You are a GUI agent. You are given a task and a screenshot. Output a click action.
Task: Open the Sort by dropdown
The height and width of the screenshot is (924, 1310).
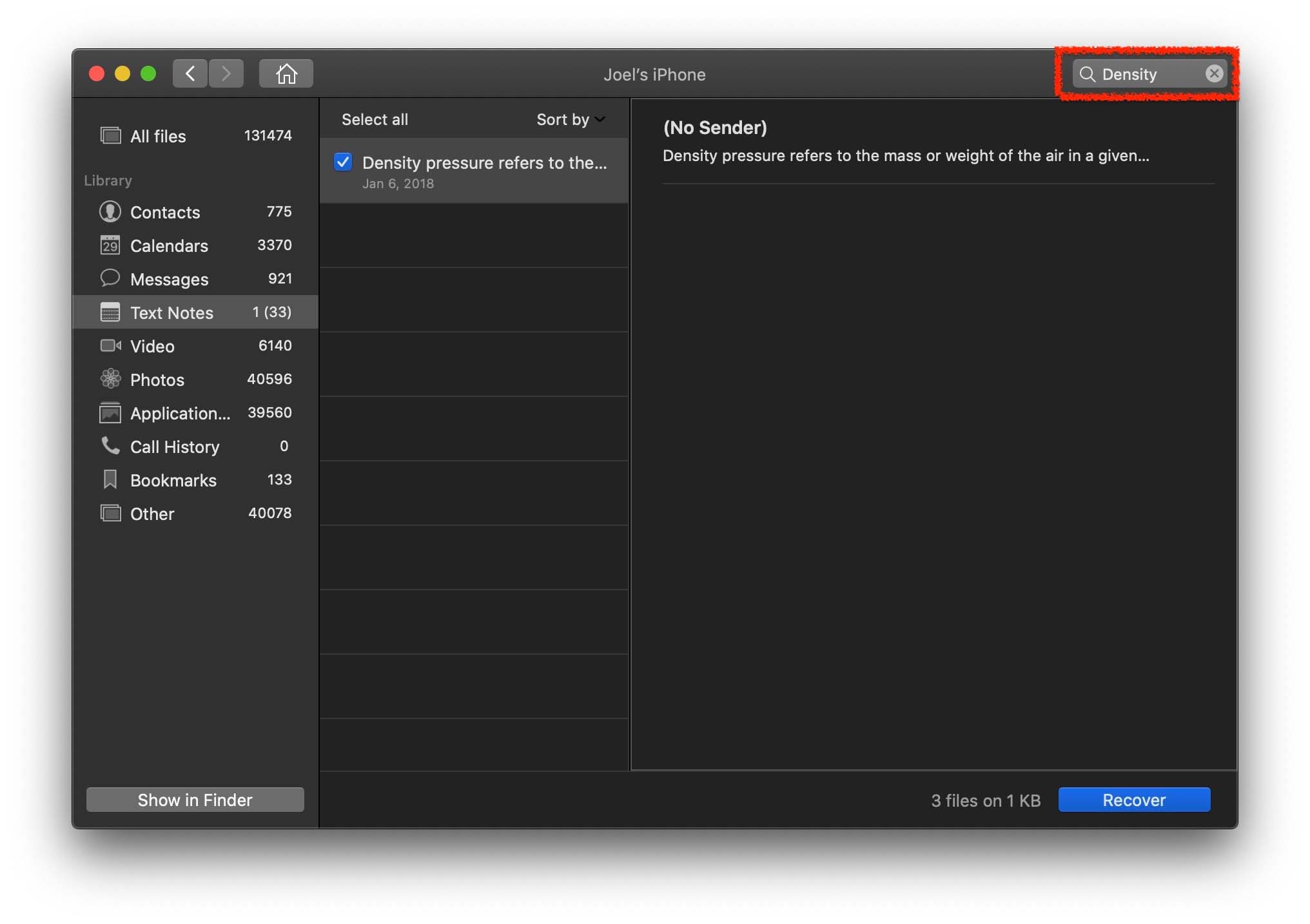[x=570, y=120]
